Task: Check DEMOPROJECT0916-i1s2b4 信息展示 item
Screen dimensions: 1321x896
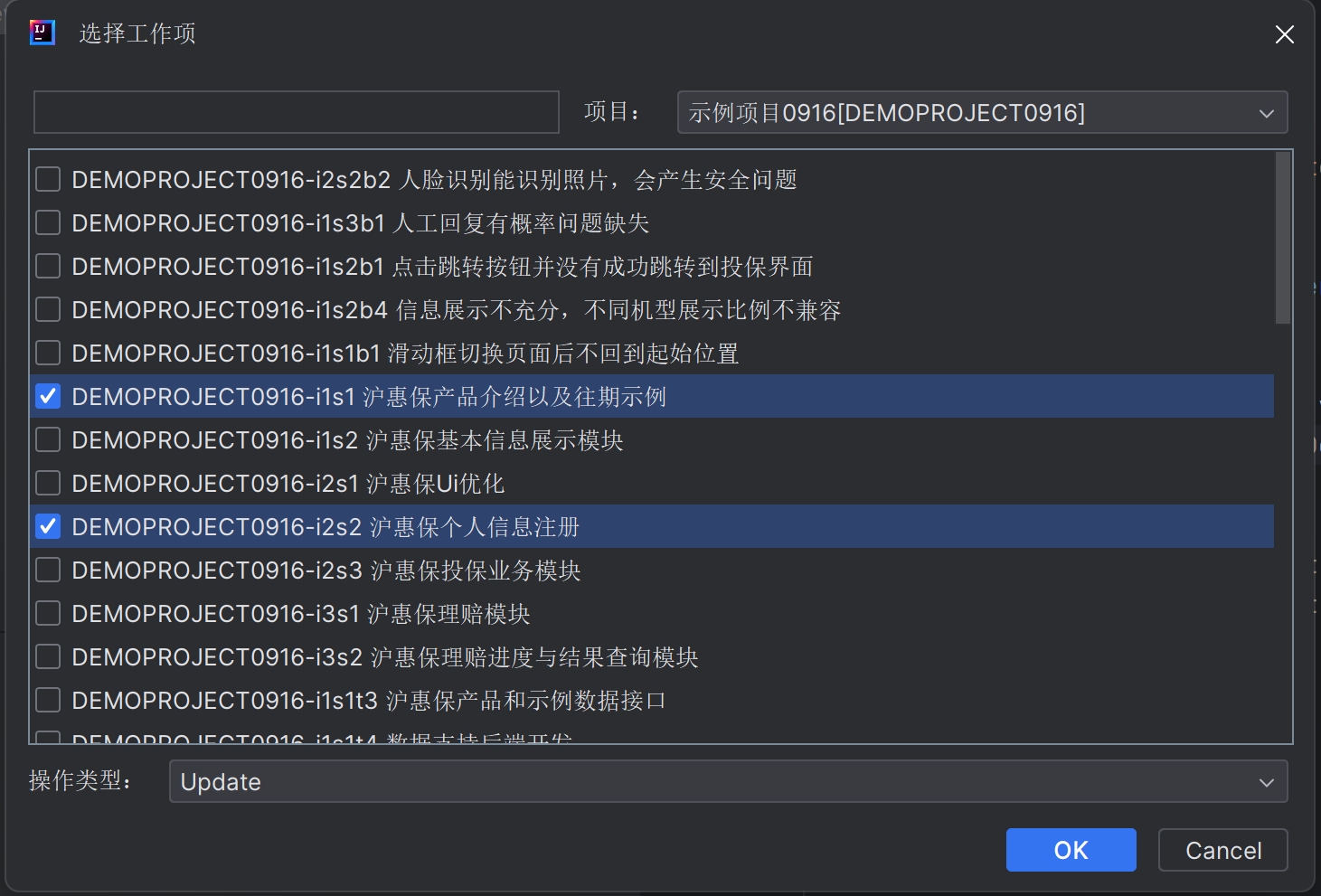Action: click(47, 309)
